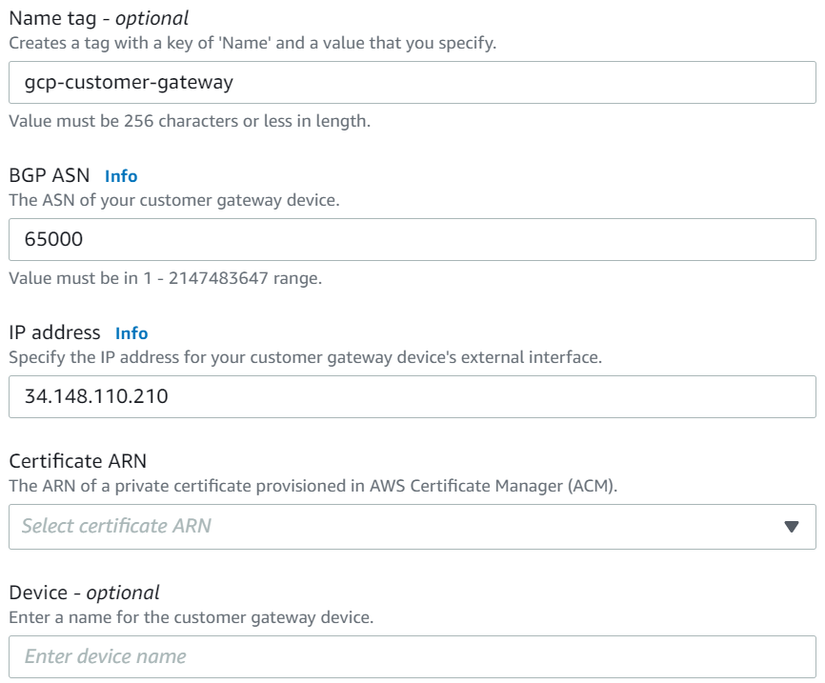The height and width of the screenshot is (683, 825).
Task: Click the "Device - optional" label
Action: pos(84,592)
